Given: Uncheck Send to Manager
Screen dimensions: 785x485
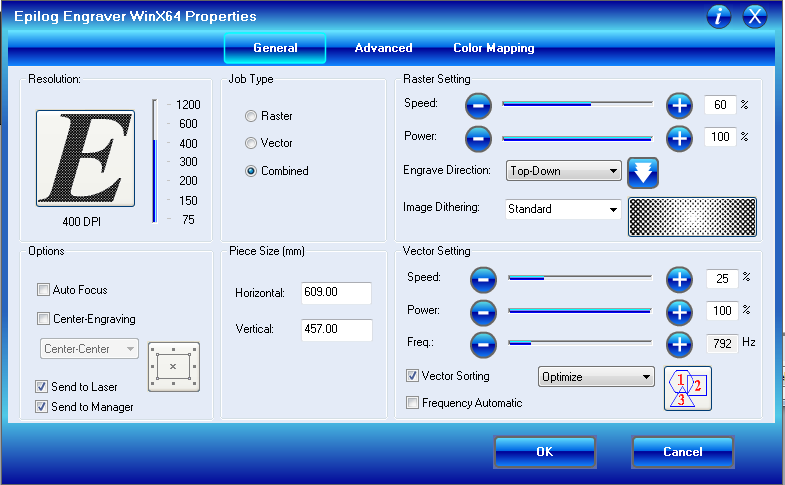Looking at the screenshot, I should 42,406.
